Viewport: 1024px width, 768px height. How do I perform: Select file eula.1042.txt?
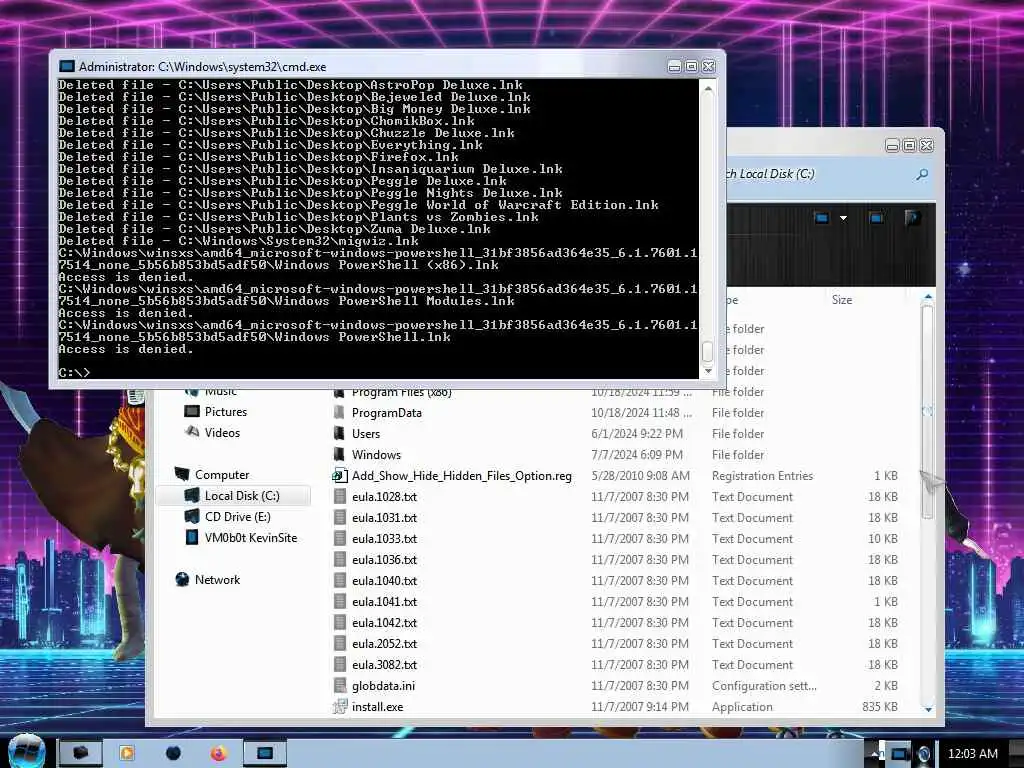(384, 622)
